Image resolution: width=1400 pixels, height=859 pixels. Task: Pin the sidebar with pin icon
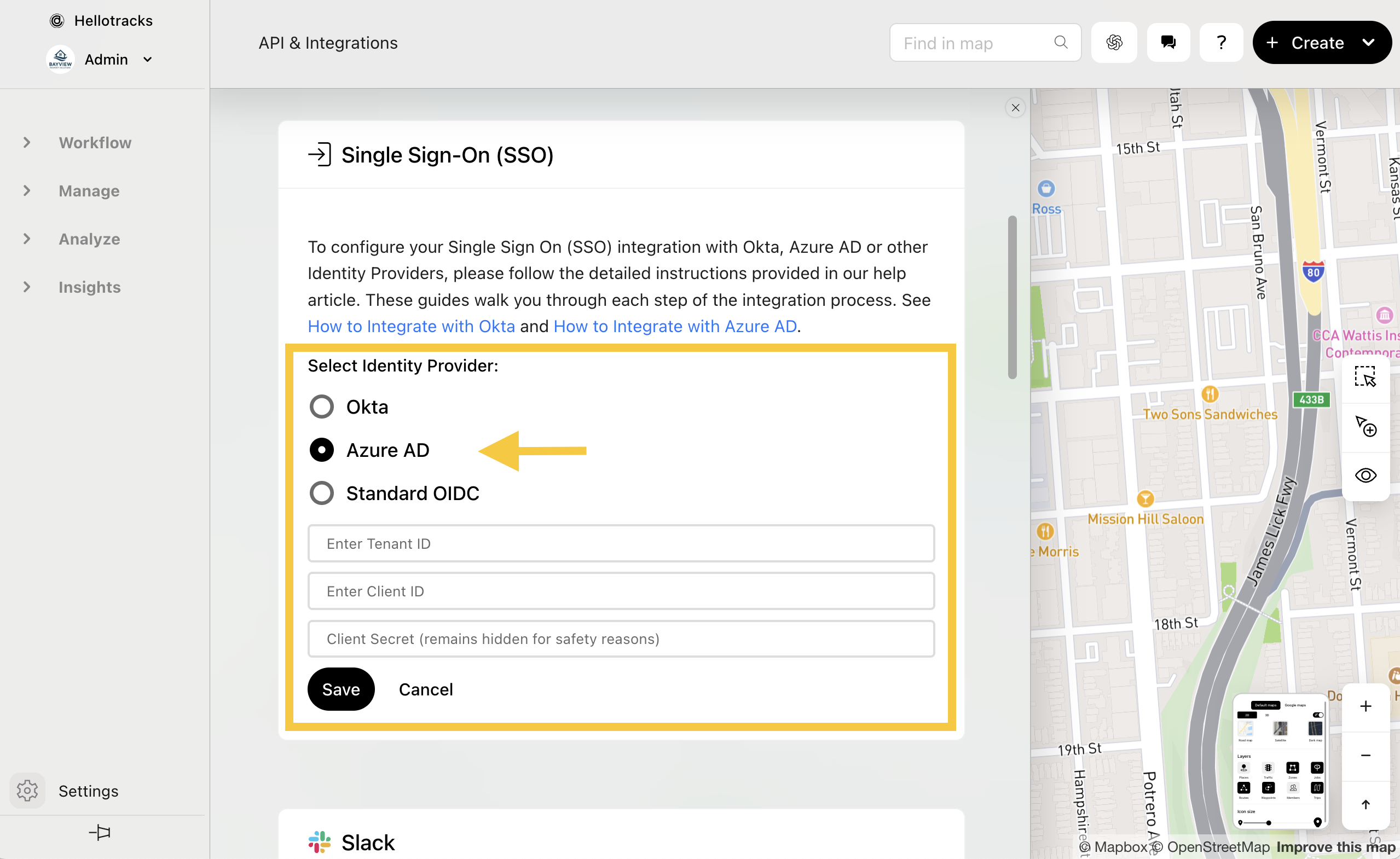pos(100,833)
